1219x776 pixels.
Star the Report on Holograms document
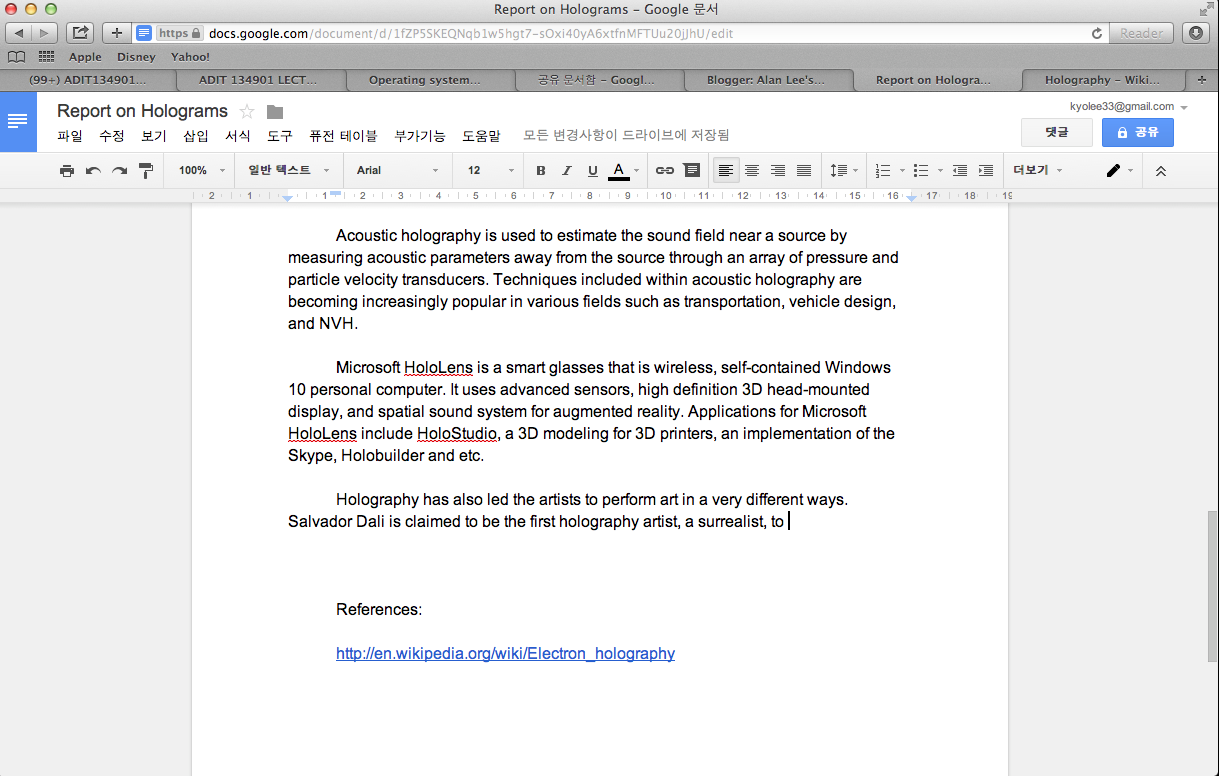pyautogui.click(x=247, y=111)
